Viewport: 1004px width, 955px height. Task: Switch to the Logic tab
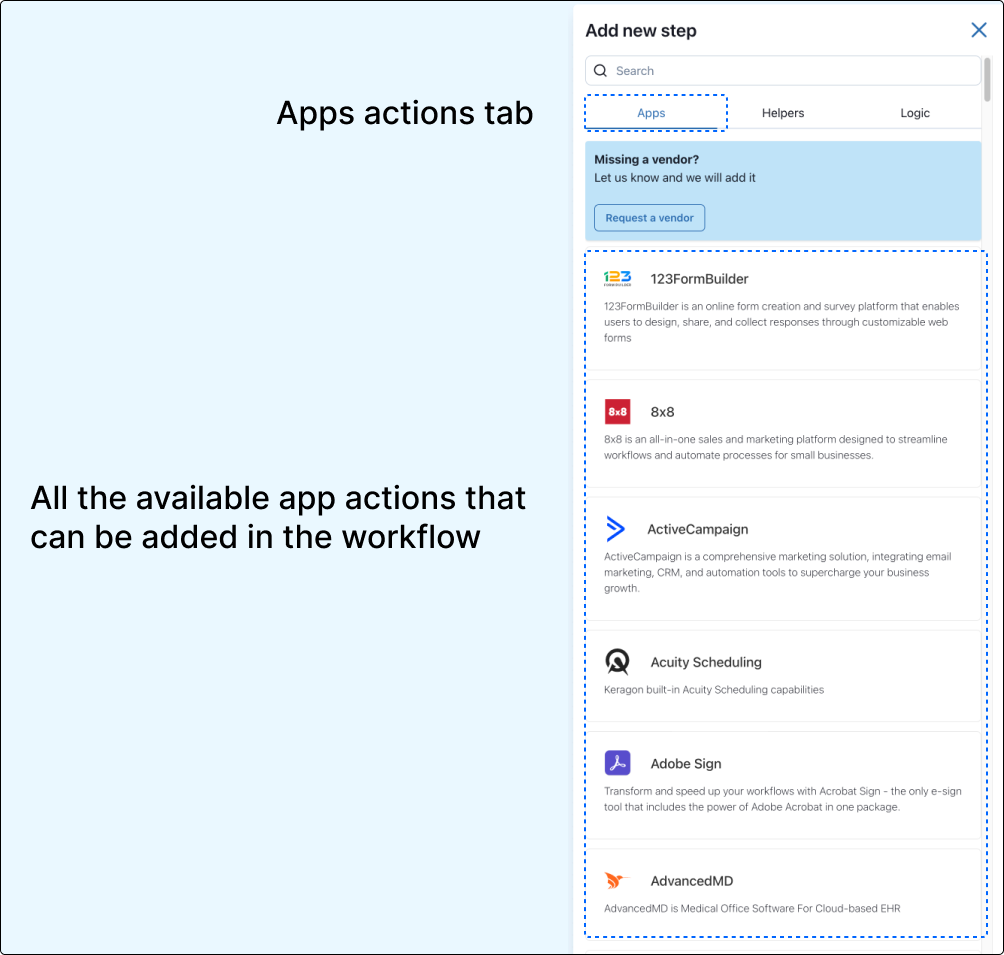[x=914, y=113]
